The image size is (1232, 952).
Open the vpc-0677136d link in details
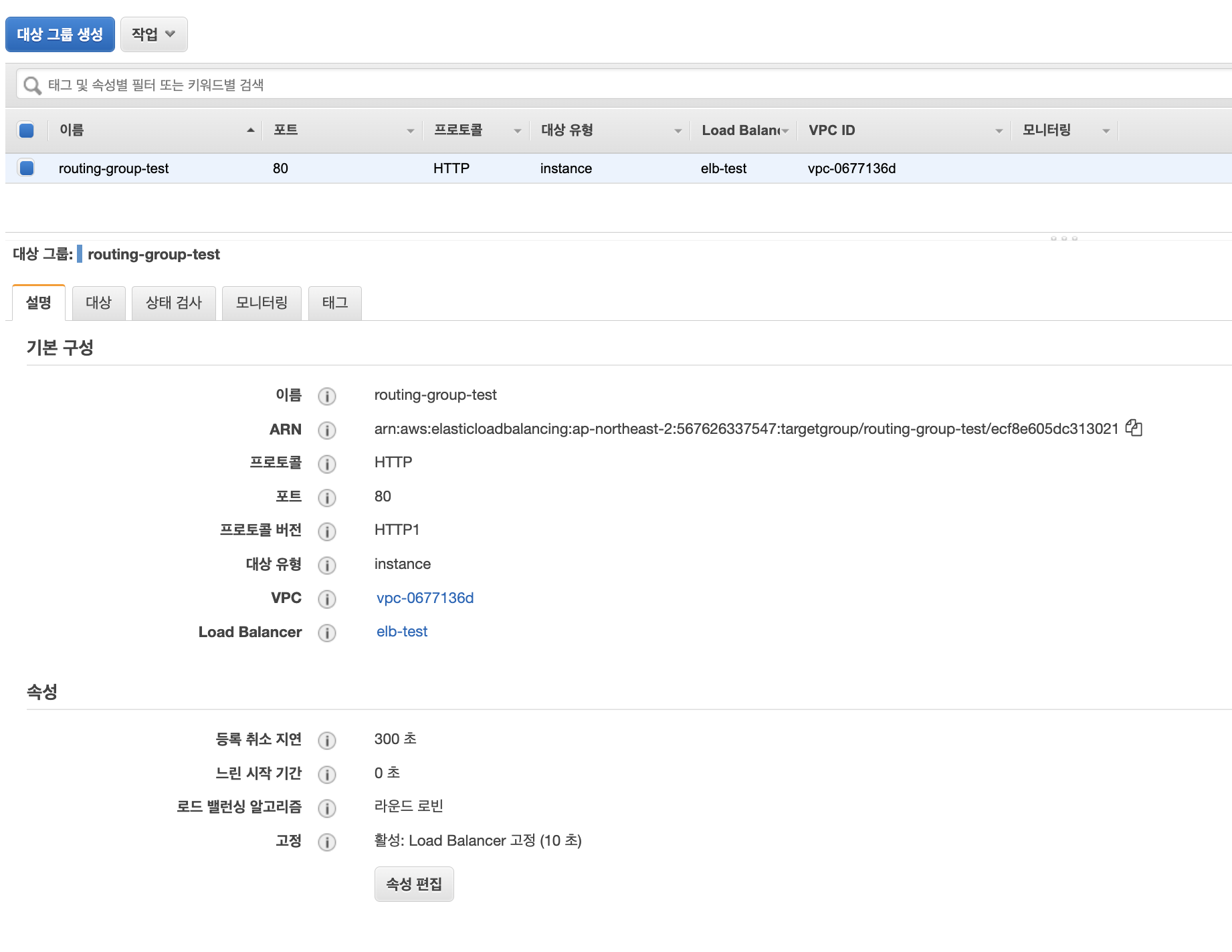click(x=425, y=598)
